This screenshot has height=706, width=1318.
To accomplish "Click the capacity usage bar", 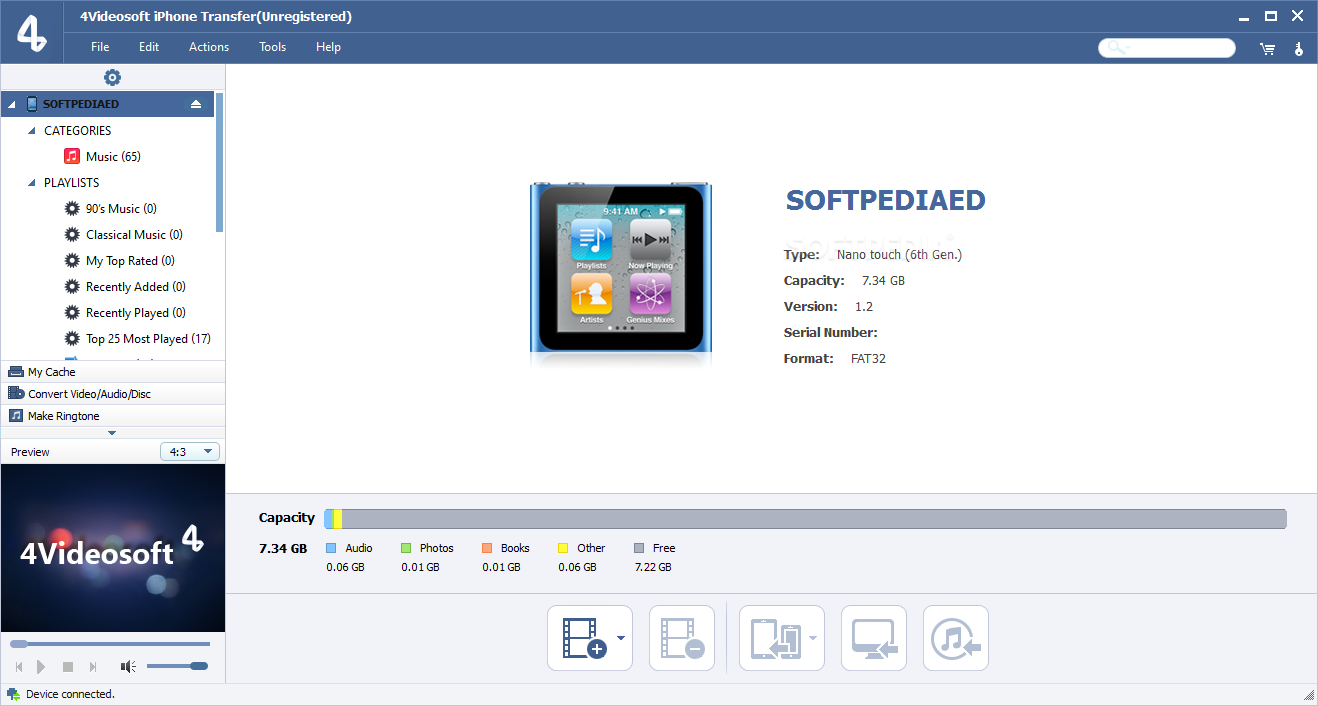I will pyautogui.click(x=805, y=518).
